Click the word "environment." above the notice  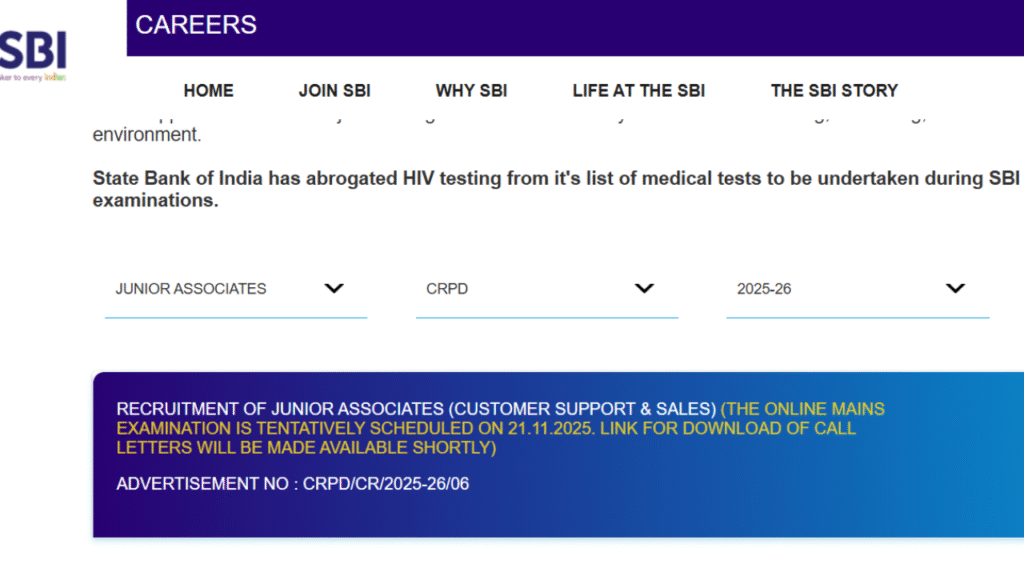click(147, 135)
